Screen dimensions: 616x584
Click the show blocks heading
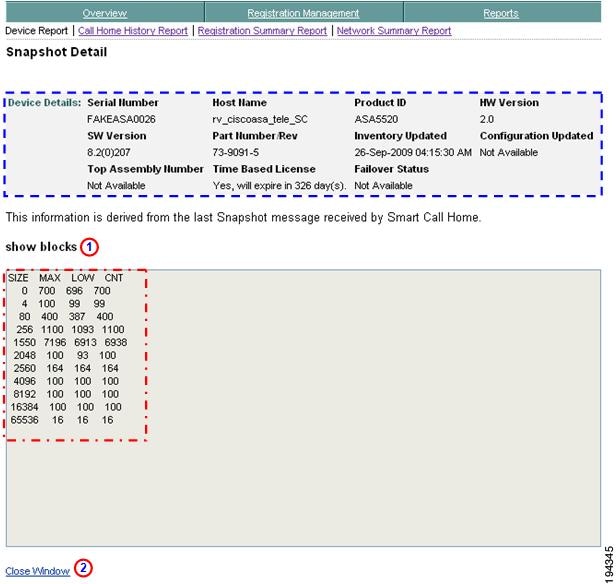(41, 247)
